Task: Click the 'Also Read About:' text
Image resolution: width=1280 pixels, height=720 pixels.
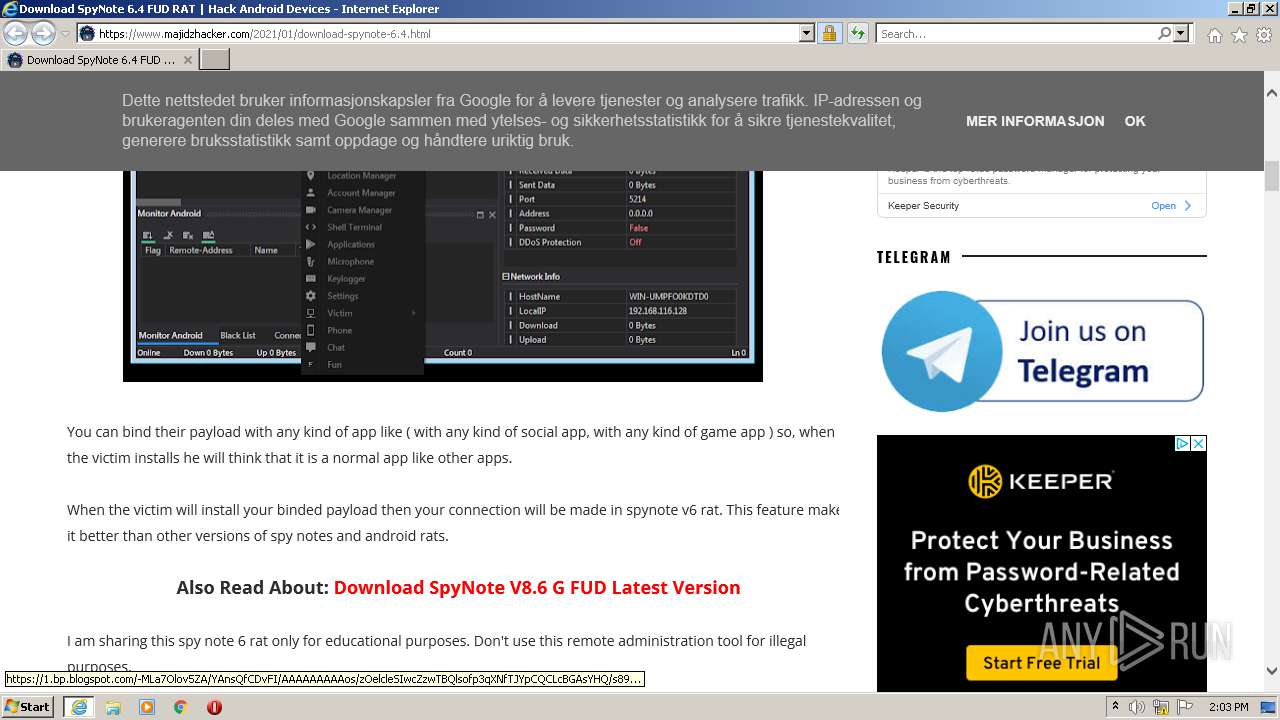Action: [x=253, y=587]
